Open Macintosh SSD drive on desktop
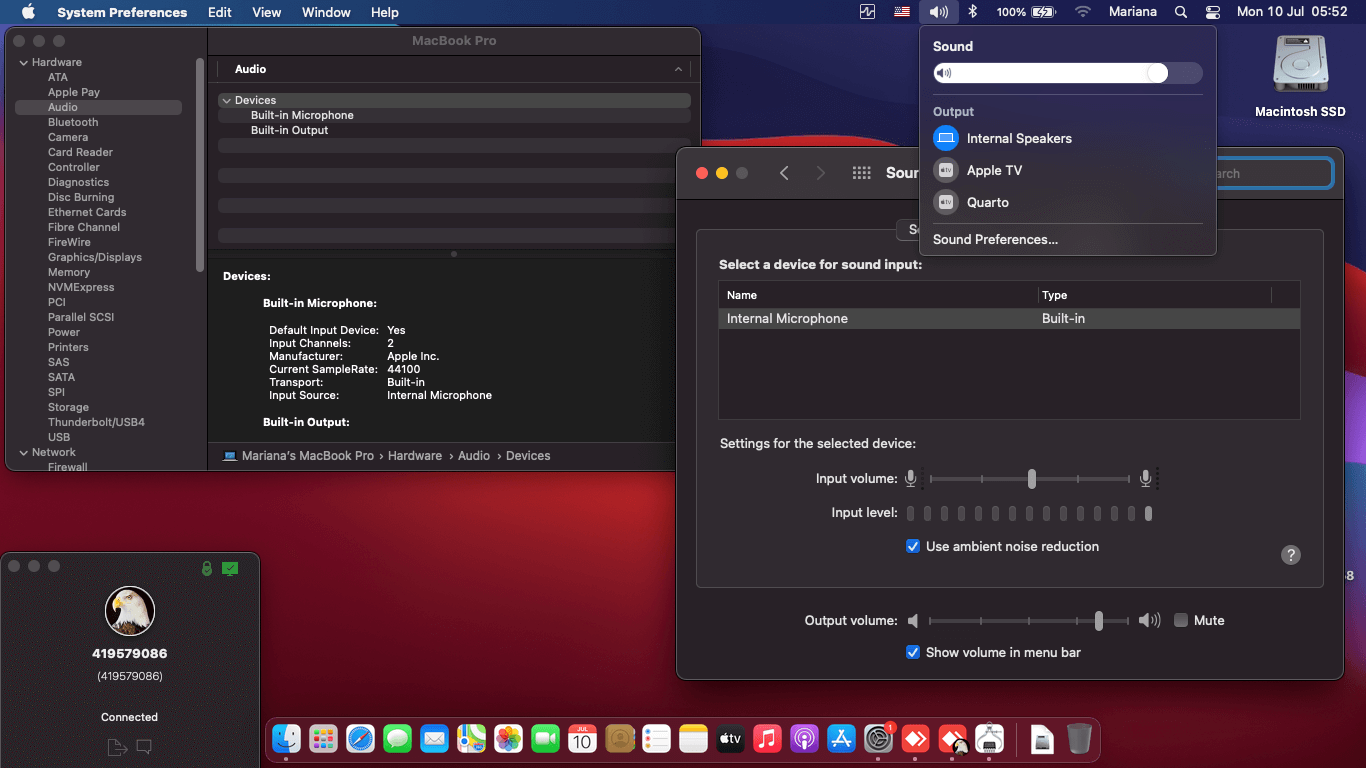The height and width of the screenshot is (768, 1366). pos(1300,77)
